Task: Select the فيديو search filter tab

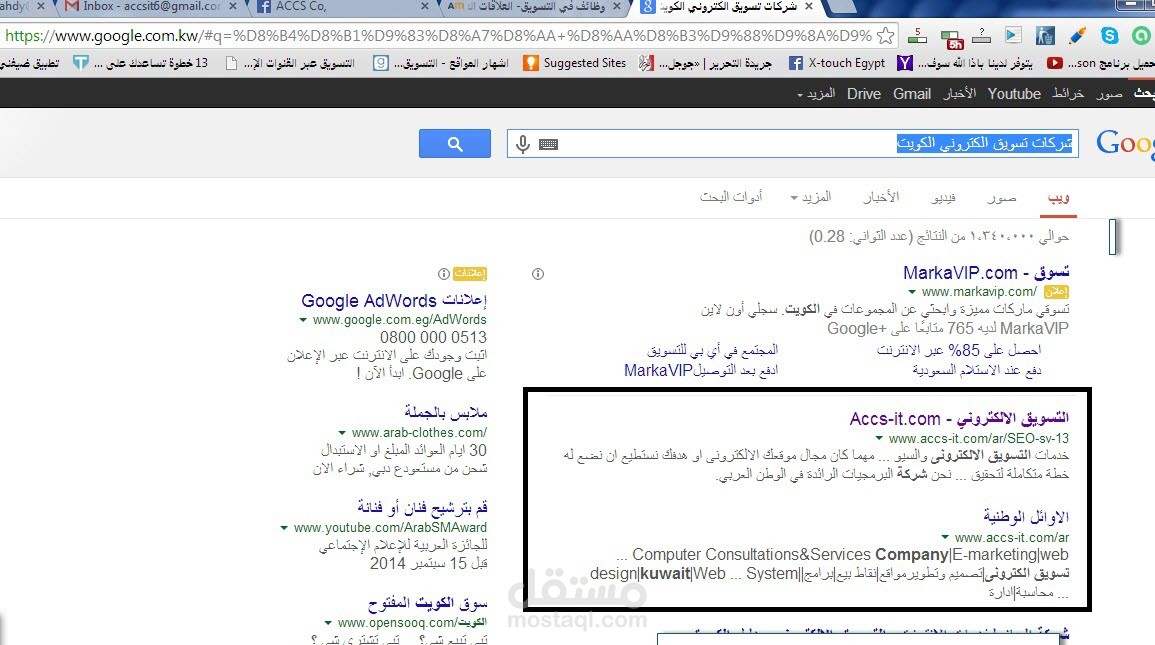Action: click(x=943, y=197)
